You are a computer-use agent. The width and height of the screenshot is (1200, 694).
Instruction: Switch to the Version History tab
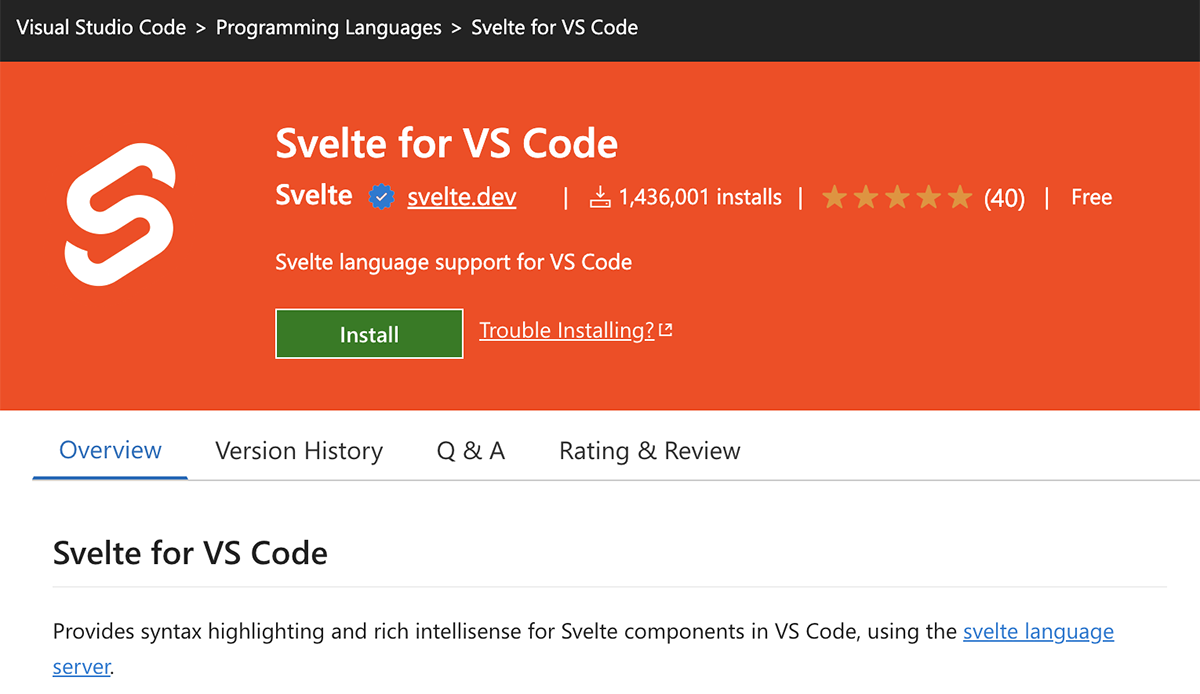click(299, 451)
